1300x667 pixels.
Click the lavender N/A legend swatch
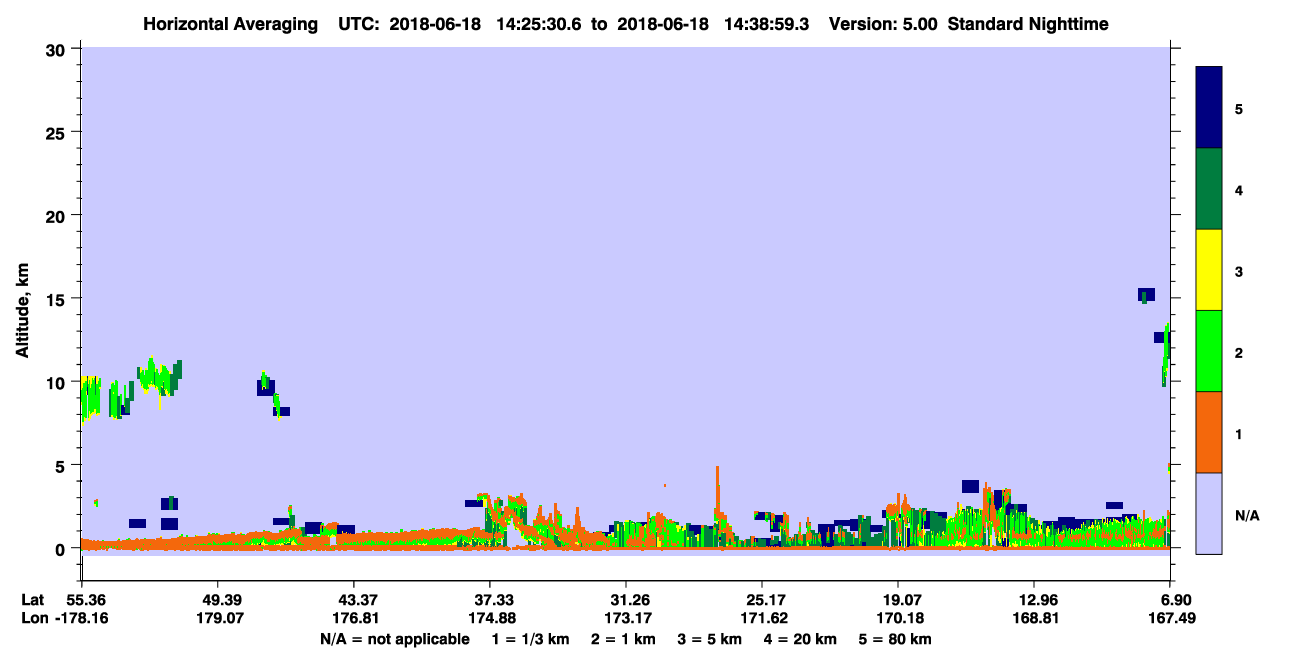tap(1209, 513)
